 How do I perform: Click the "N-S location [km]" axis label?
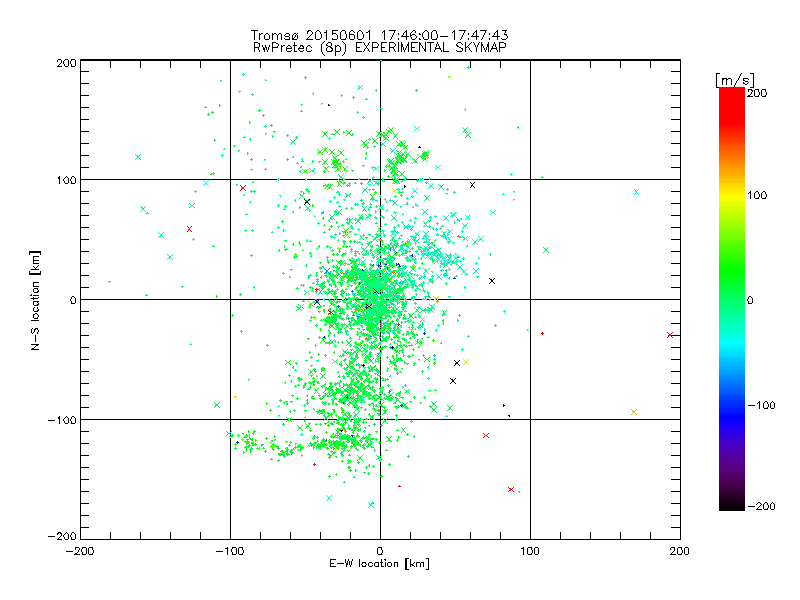pos(35,300)
